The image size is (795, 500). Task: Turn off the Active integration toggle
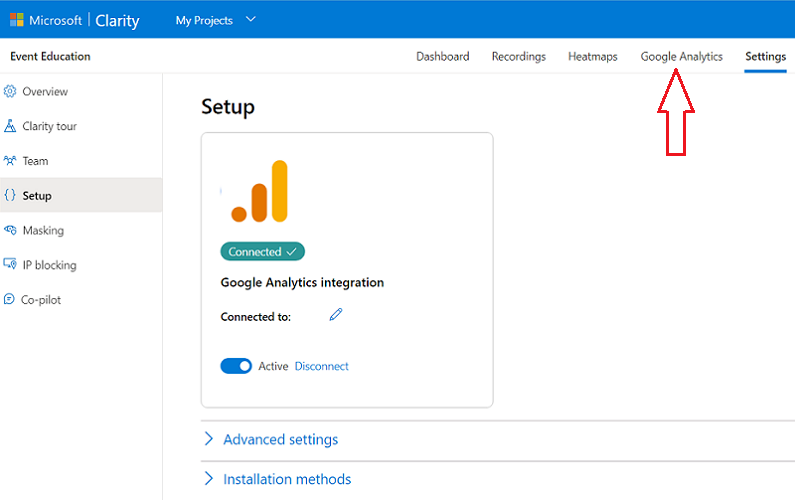click(x=236, y=366)
